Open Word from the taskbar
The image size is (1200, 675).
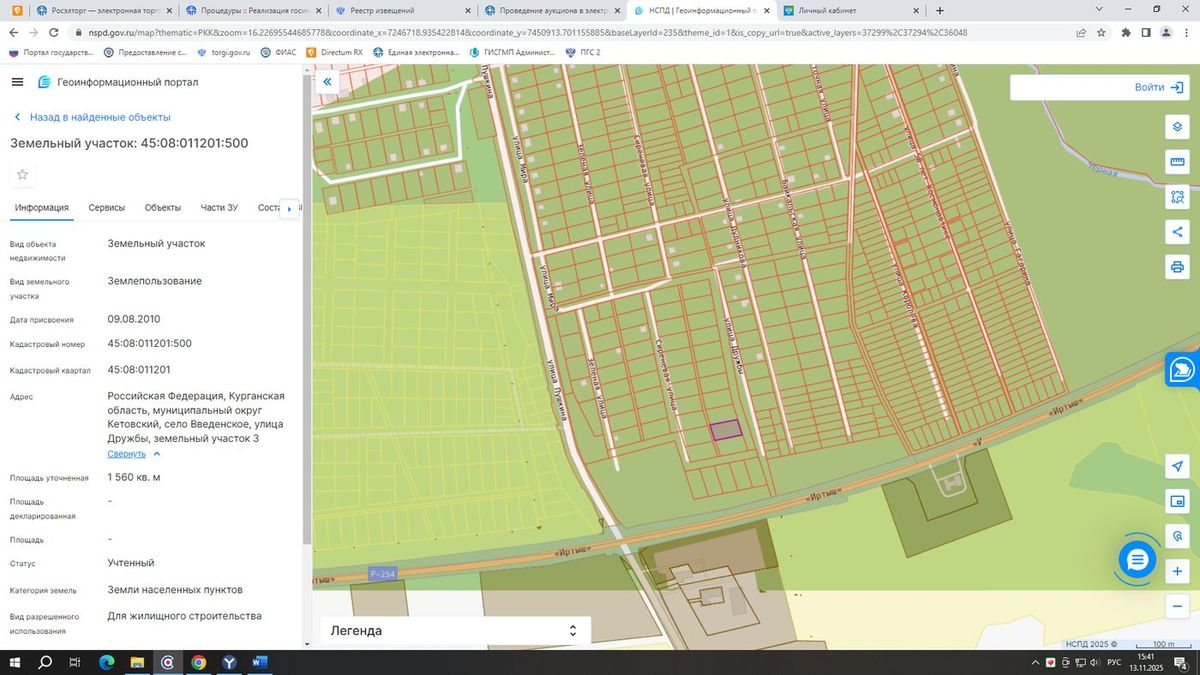tap(258, 662)
